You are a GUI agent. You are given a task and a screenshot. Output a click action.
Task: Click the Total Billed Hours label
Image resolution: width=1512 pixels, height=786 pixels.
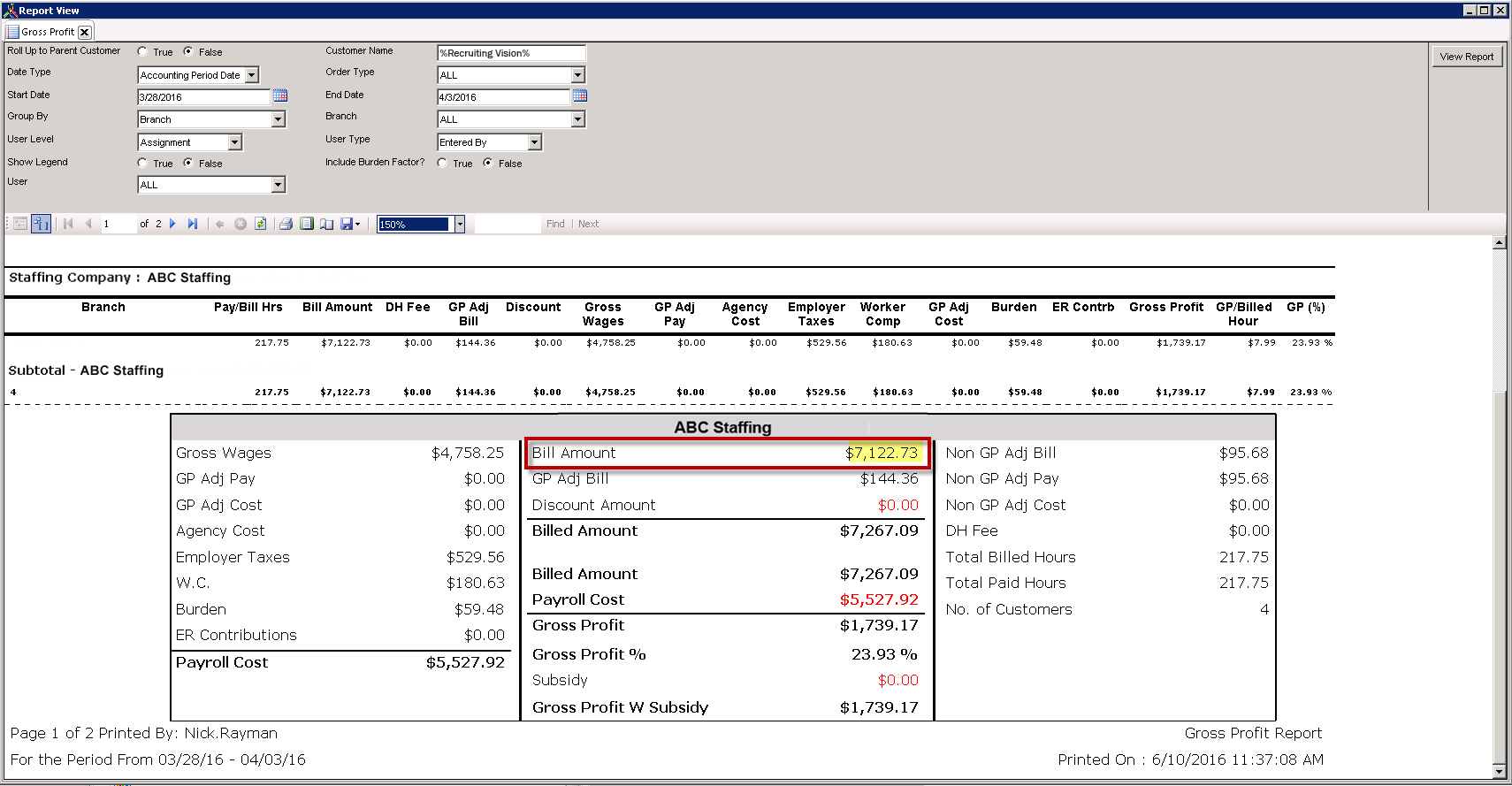click(1011, 557)
